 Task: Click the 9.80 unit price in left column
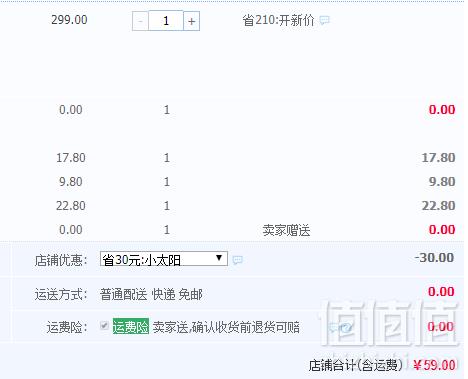click(71, 182)
